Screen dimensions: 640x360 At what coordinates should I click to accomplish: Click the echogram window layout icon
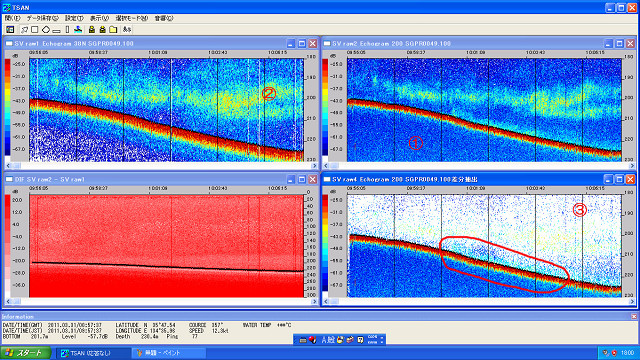(10, 30)
